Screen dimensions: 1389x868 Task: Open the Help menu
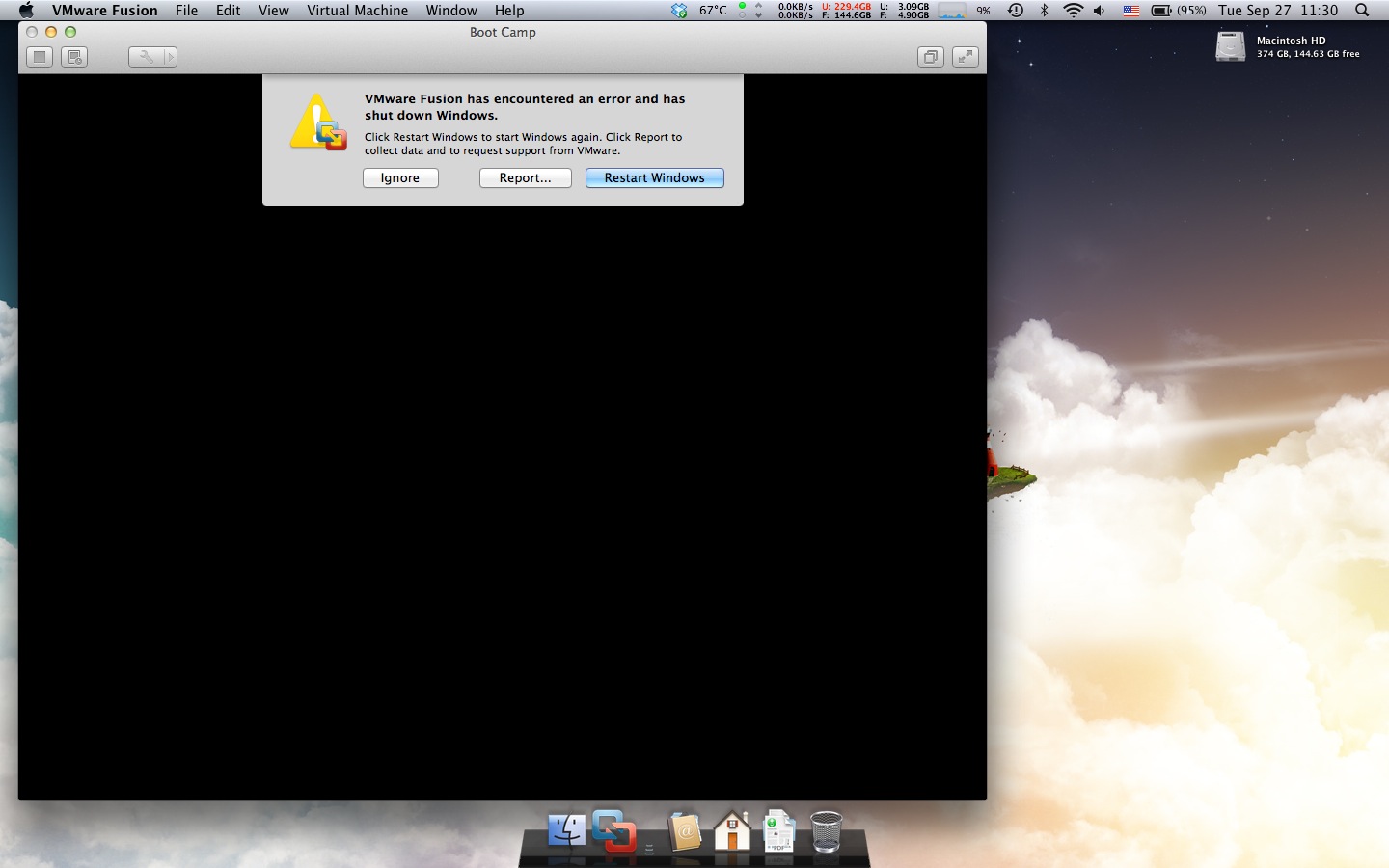[x=509, y=10]
